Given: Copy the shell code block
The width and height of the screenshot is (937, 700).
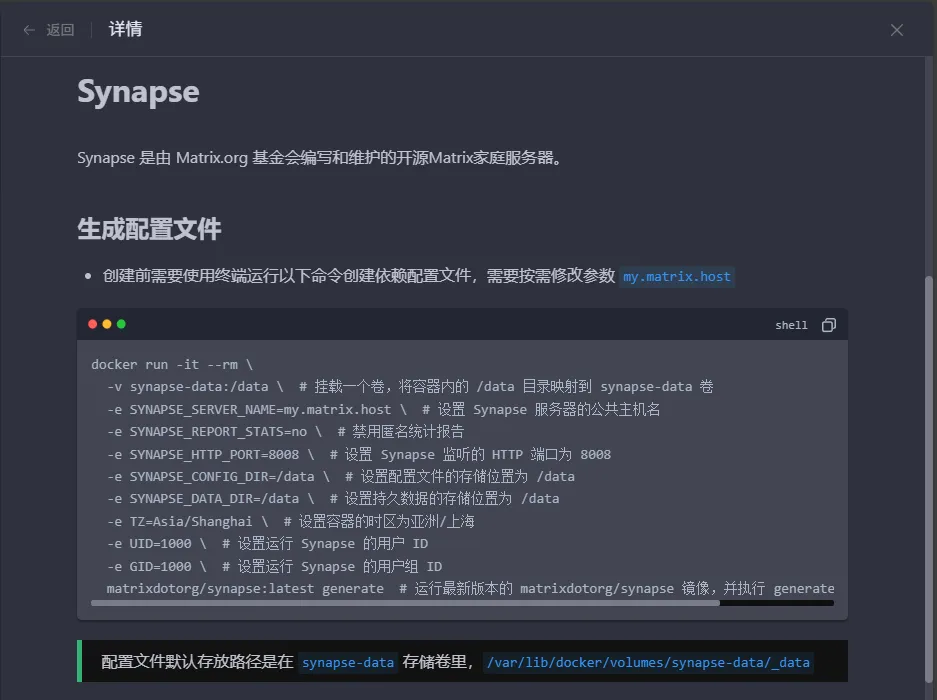Looking at the screenshot, I should point(828,325).
